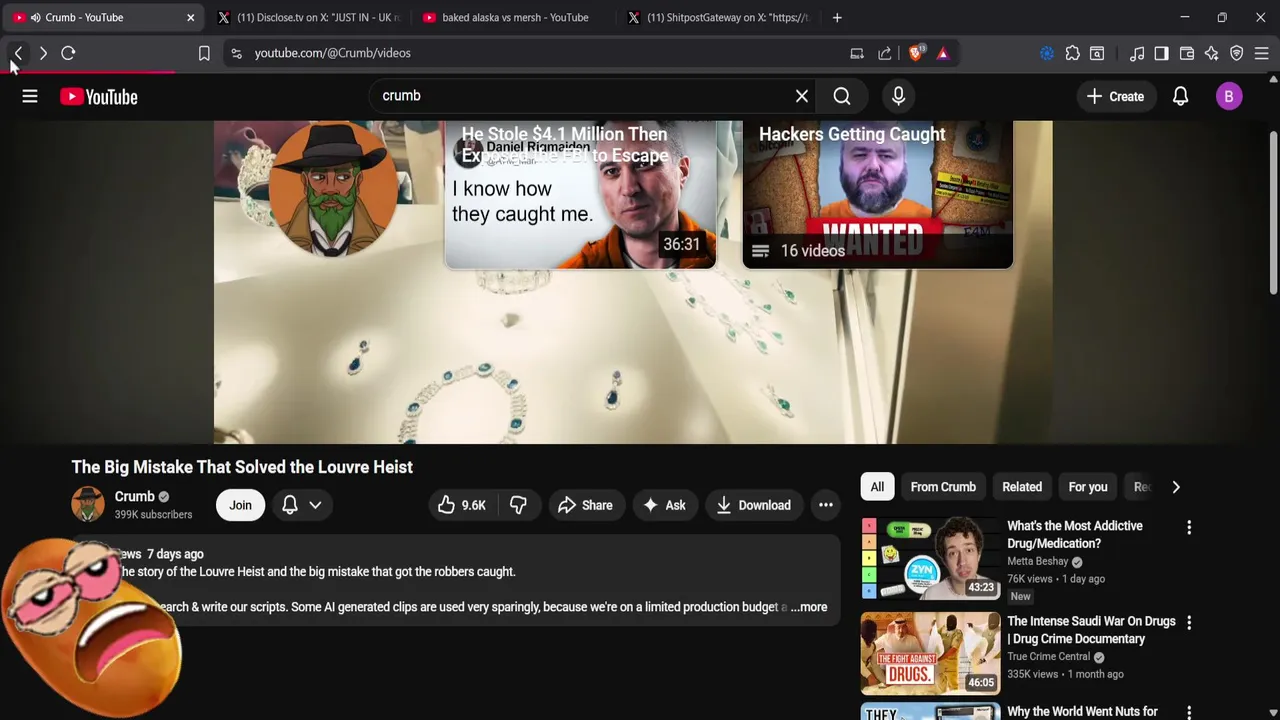Open the Brave Playlist music note icon
The width and height of the screenshot is (1280, 720).
pos(1137,53)
